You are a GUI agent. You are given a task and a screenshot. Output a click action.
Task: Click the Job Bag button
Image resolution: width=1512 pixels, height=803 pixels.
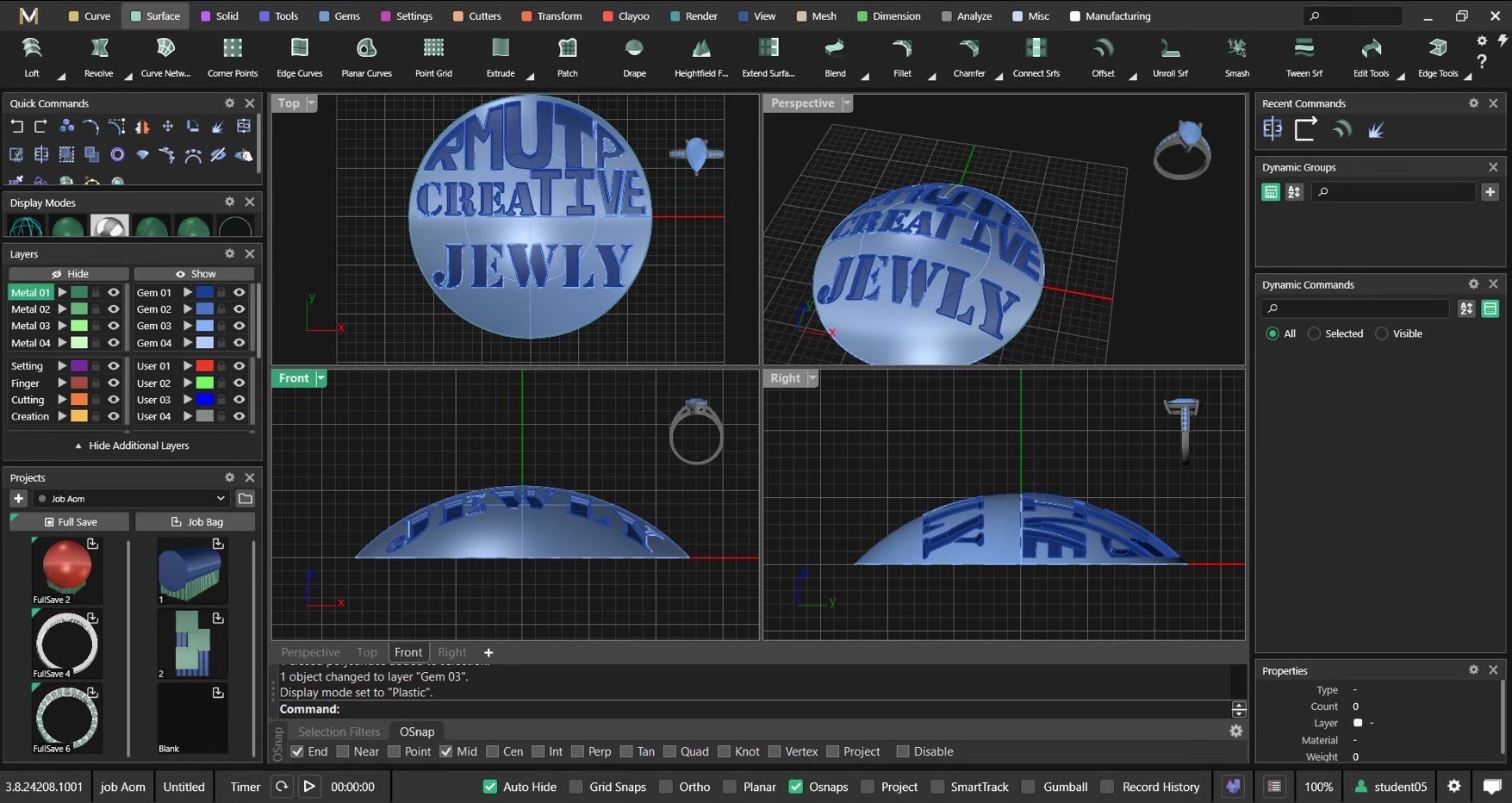[196, 521]
